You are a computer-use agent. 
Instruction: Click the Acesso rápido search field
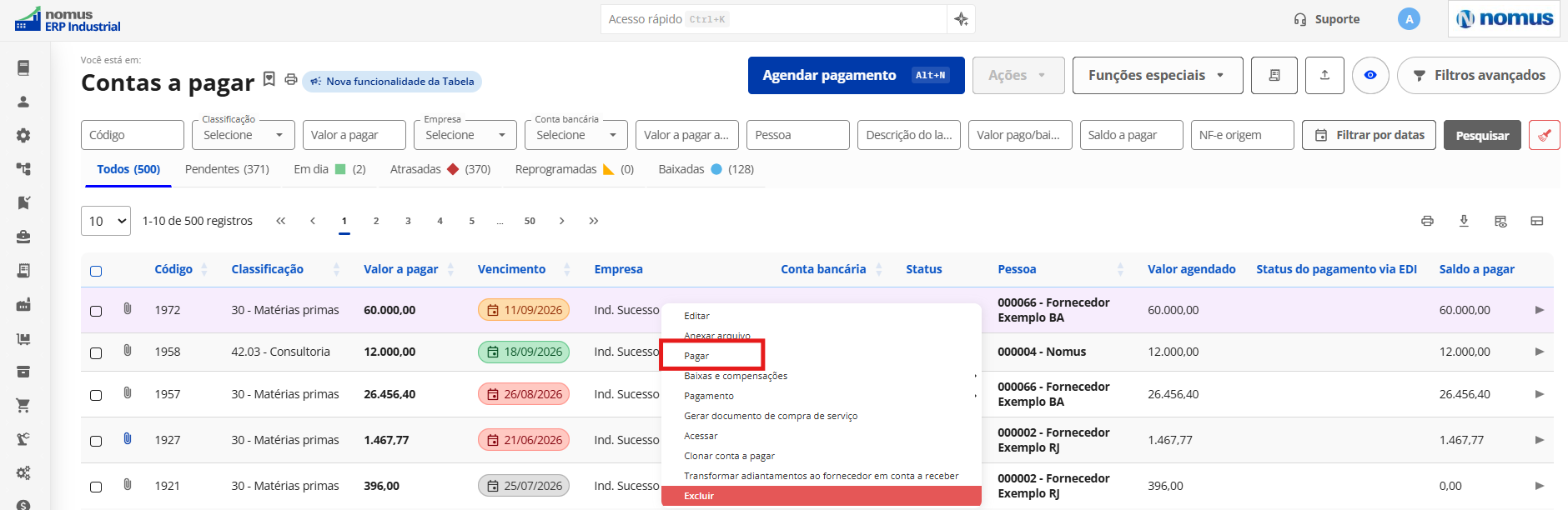[x=774, y=19]
